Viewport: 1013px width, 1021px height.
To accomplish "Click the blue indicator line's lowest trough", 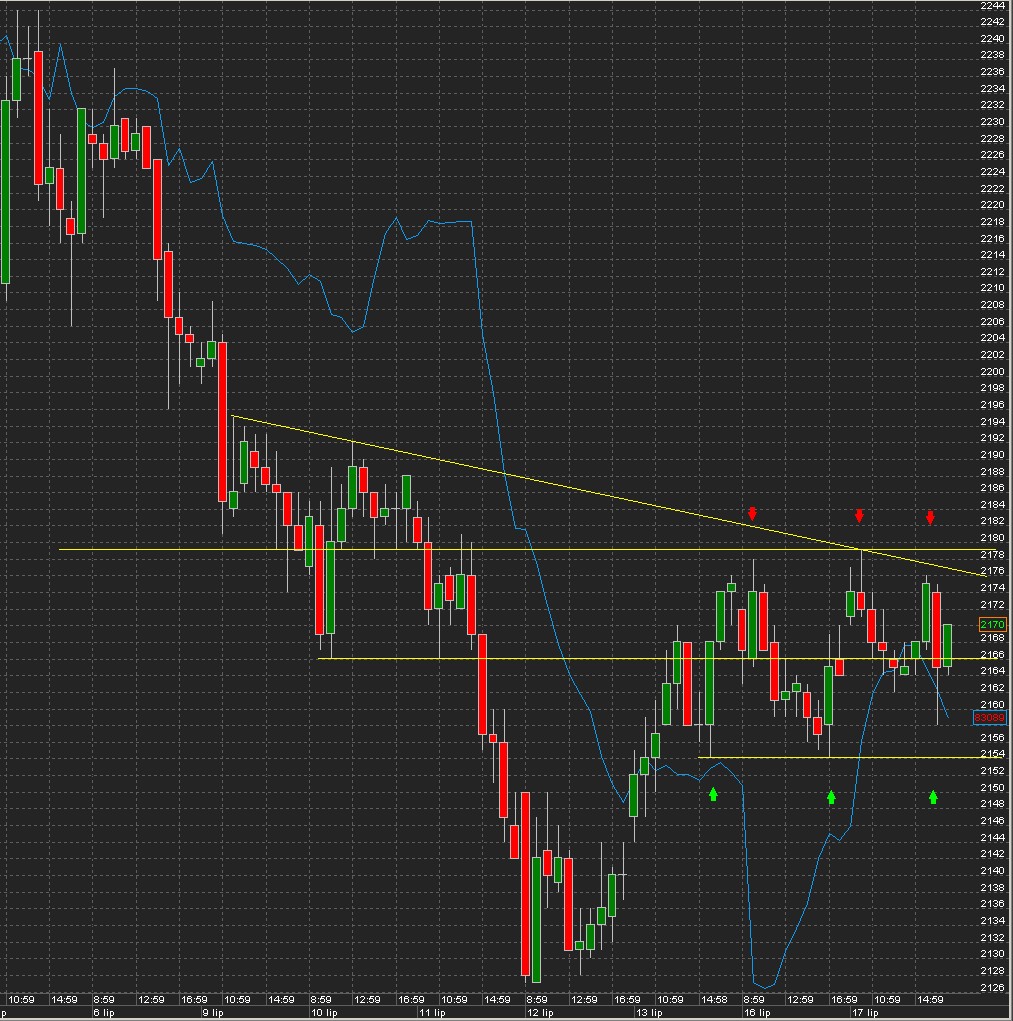I will (x=765, y=987).
